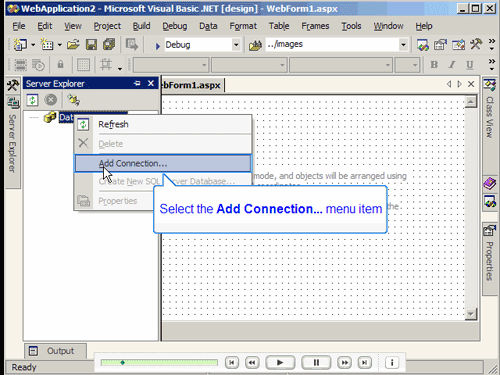Click the designer scroll up arrow

[471, 102]
